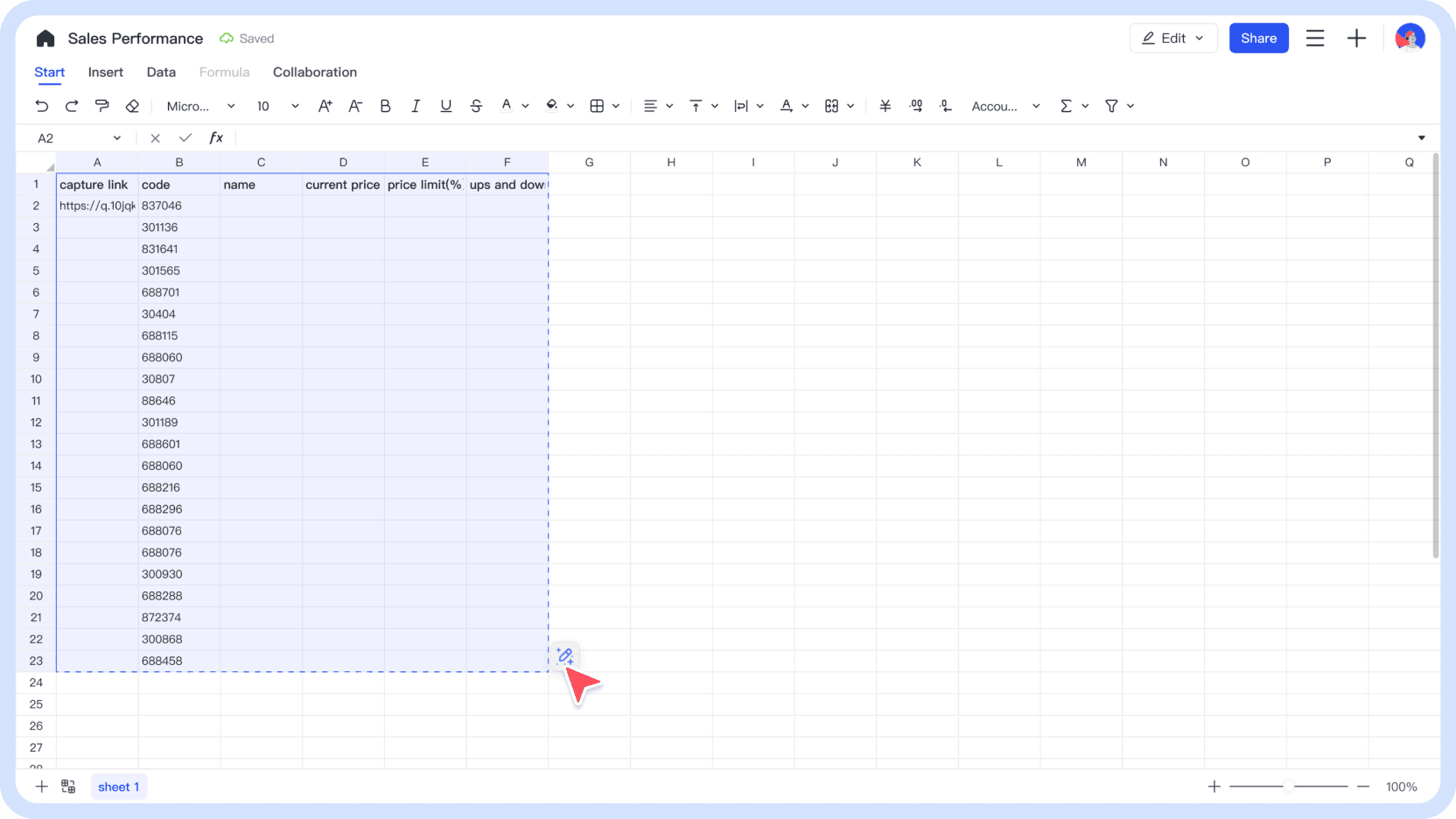Increase font size
1456x819 pixels.
pyautogui.click(x=325, y=106)
